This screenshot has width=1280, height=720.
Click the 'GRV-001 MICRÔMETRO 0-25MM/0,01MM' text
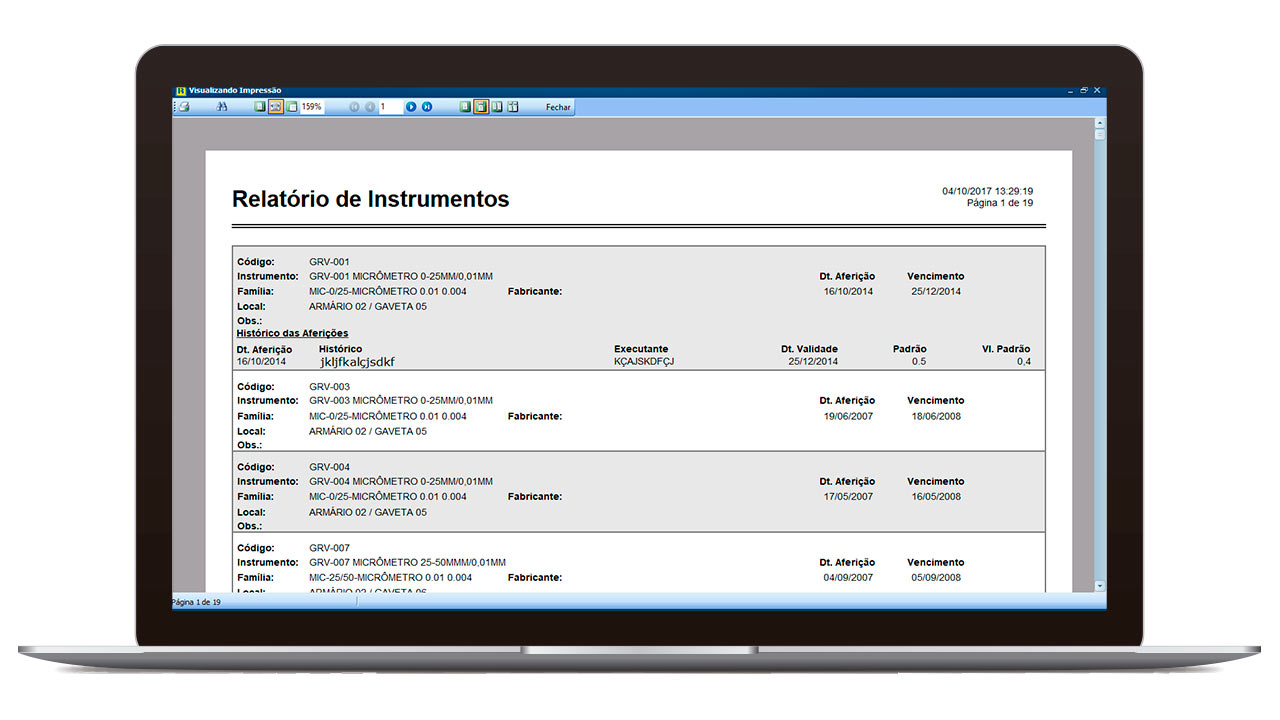[x=401, y=276]
